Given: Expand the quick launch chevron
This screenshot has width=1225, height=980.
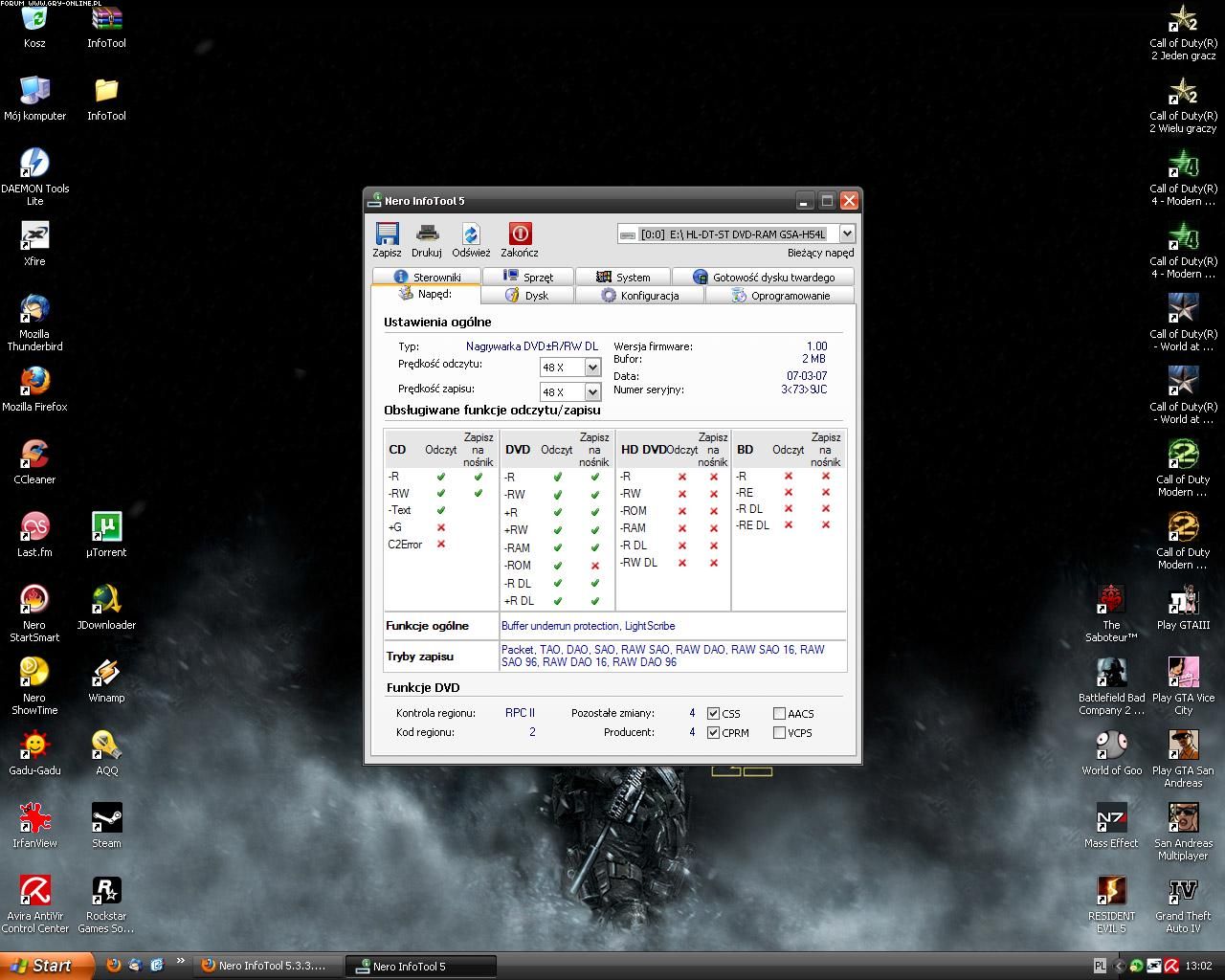Looking at the screenshot, I should tap(180, 960).
